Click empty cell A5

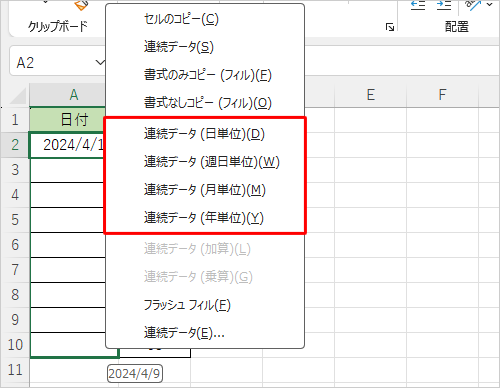(68, 220)
